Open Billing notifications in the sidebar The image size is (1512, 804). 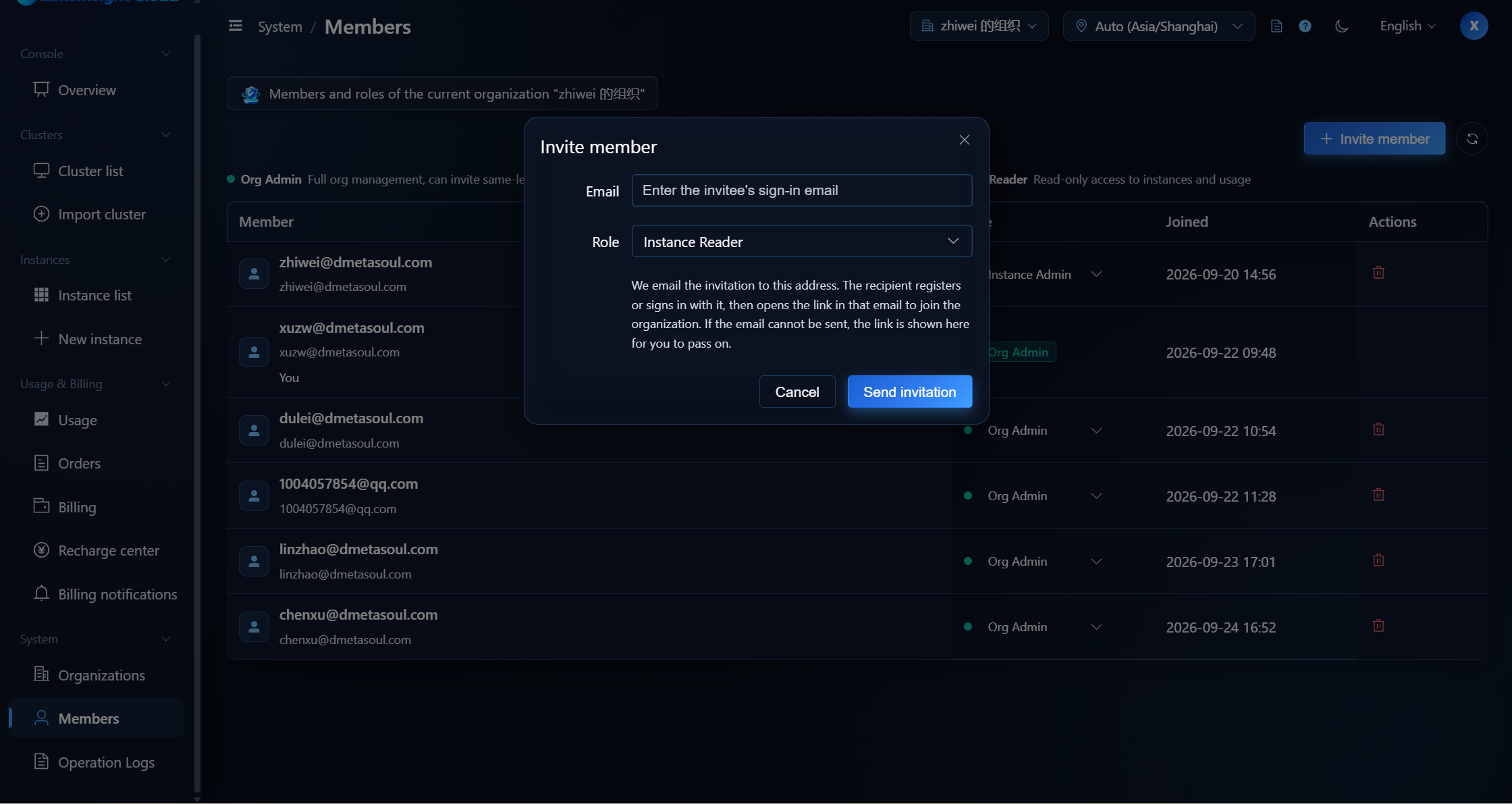(97, 595)
